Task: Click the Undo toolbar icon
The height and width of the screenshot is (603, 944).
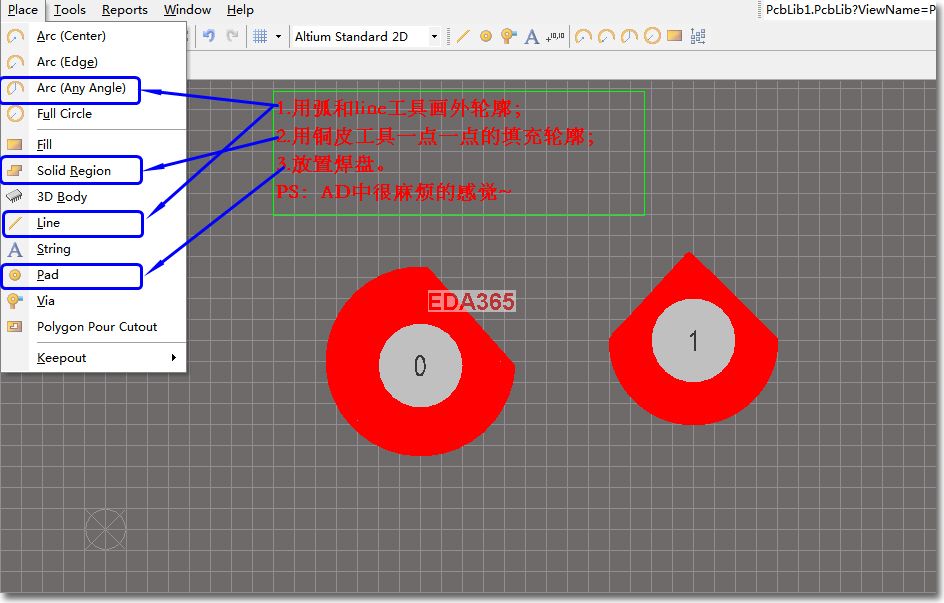Action: click(x=209, y=36)
